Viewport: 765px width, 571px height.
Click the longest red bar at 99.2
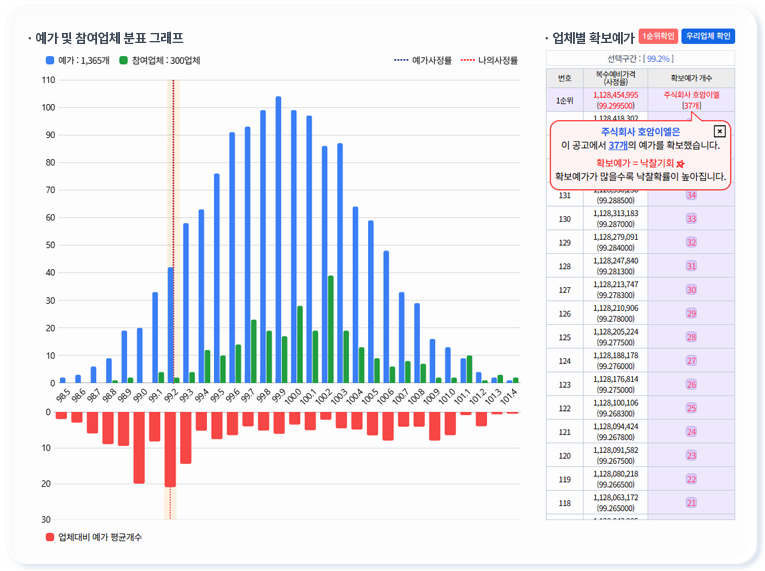point(170,449)
